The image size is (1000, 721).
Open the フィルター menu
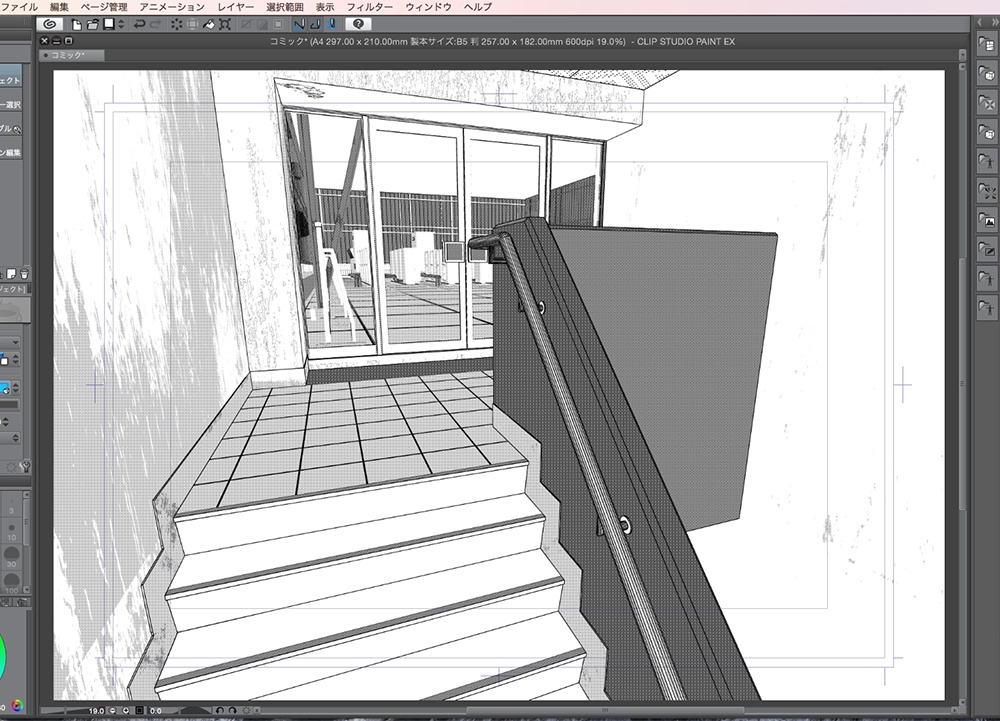371,6
